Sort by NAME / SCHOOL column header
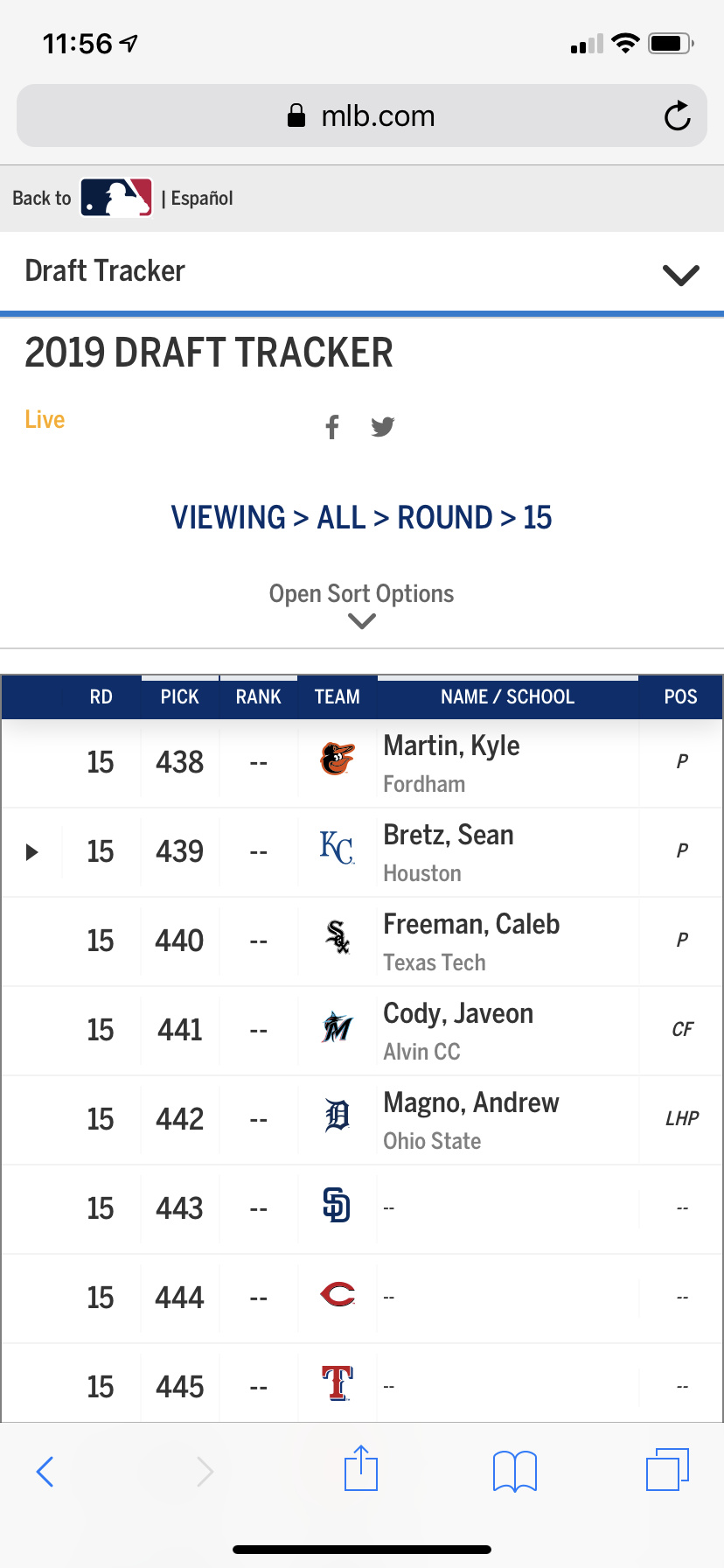Viewport: 724px width, 1568px height. pos(508,696)
